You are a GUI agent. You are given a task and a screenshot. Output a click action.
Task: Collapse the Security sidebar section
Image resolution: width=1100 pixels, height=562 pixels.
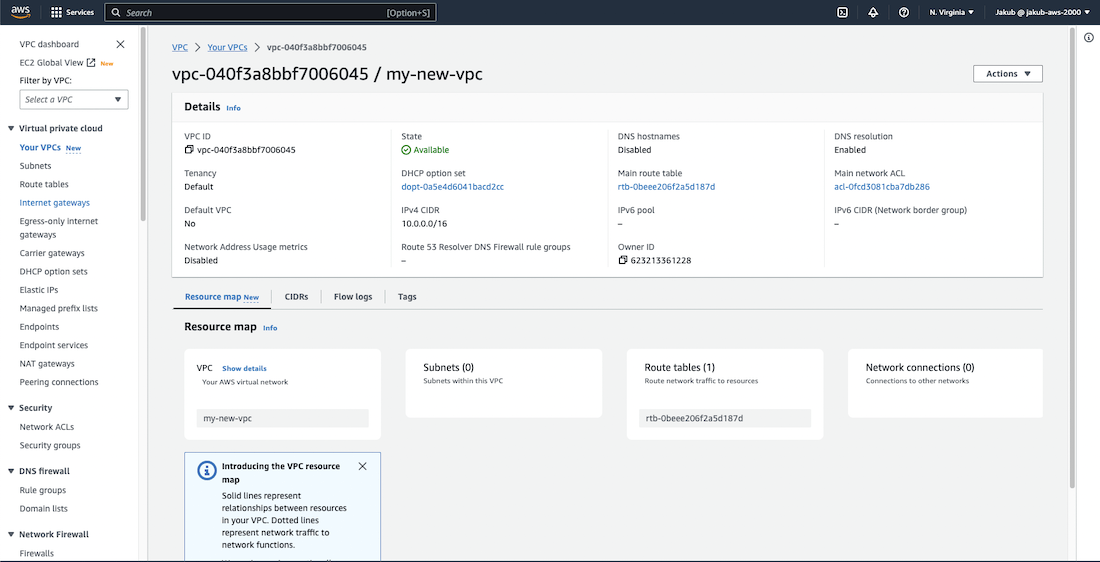[11, 408]
